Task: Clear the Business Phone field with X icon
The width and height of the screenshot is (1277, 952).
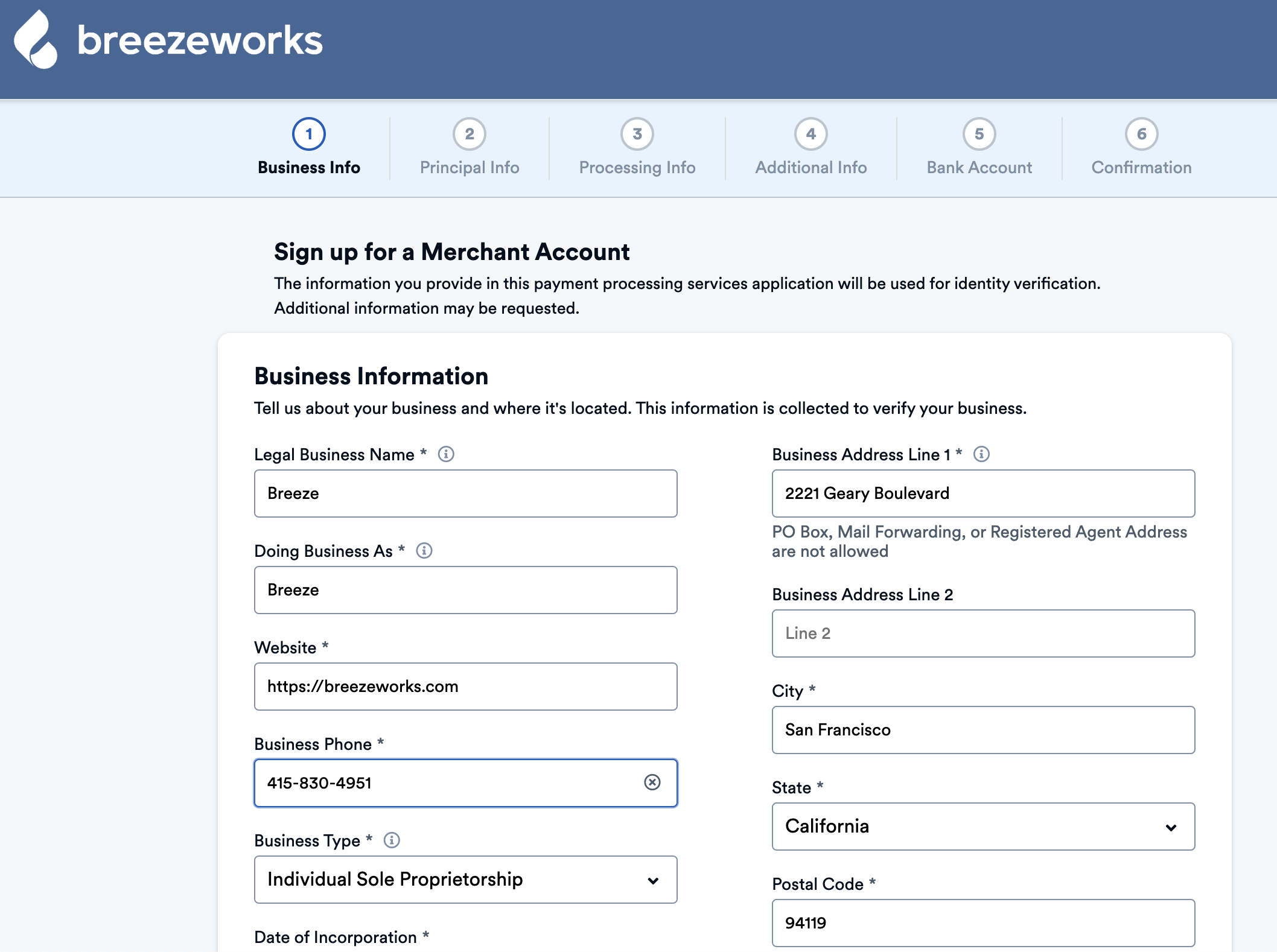Action: (652, 782)
